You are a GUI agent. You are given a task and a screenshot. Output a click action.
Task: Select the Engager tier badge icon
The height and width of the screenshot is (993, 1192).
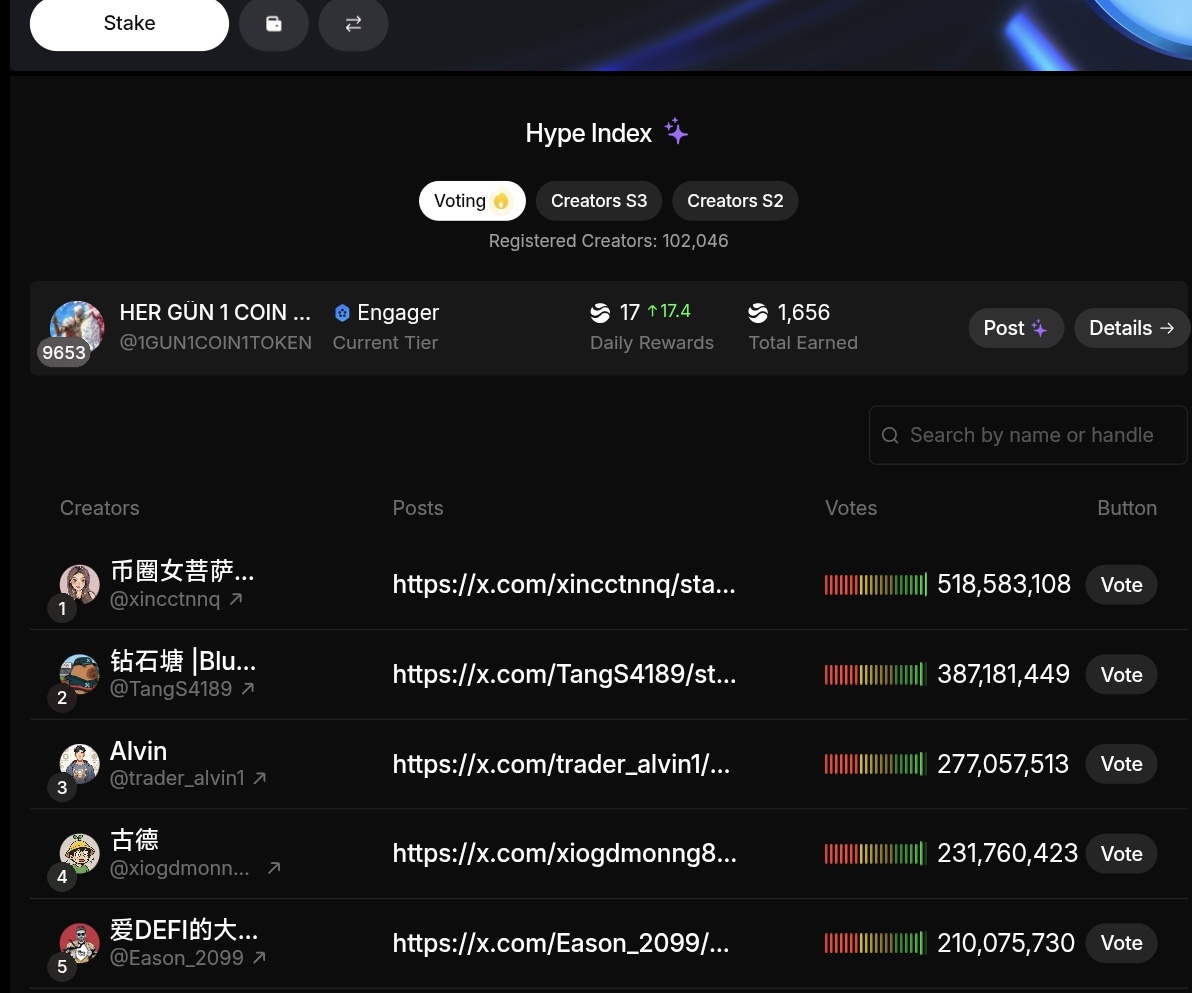pos(341,312)
